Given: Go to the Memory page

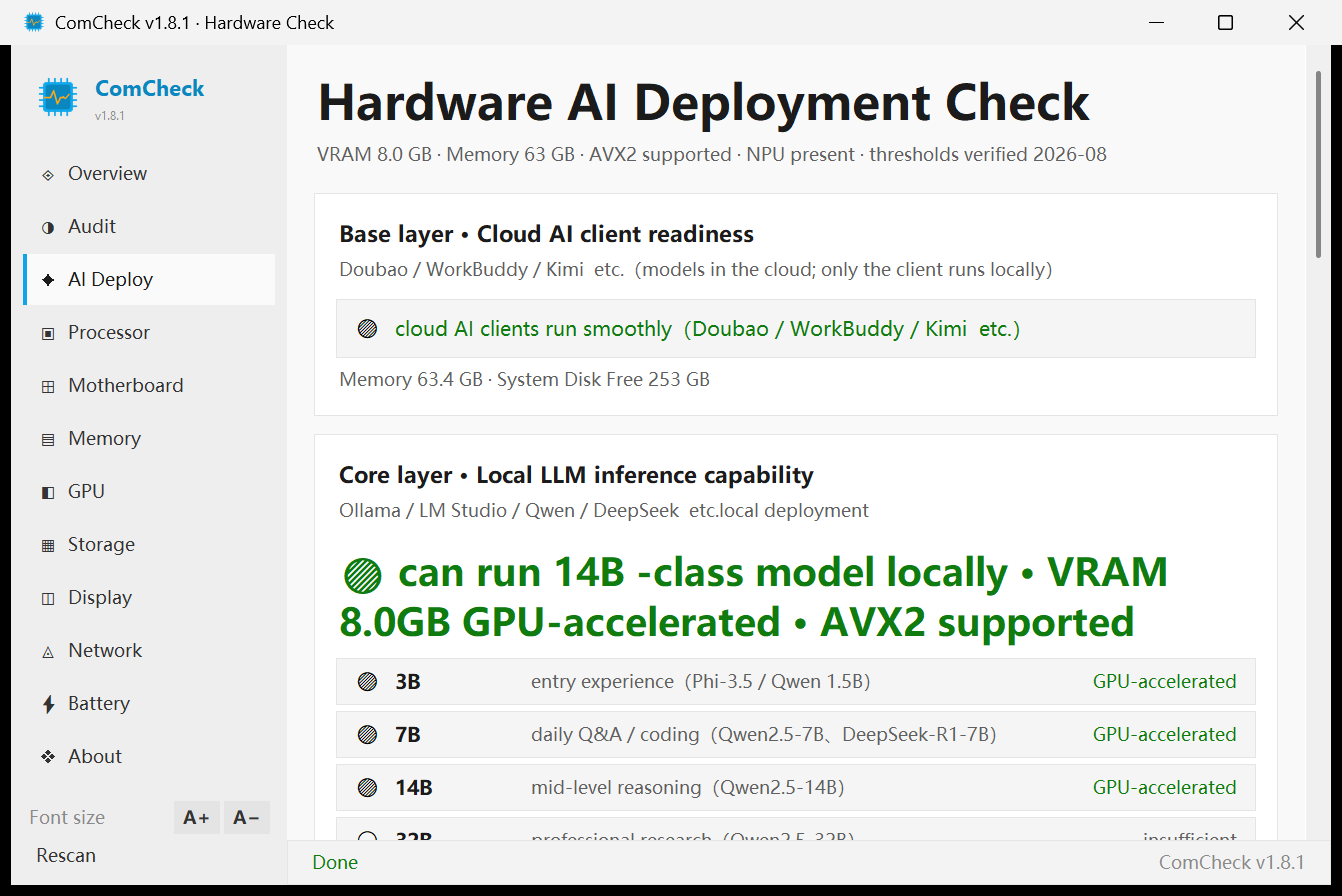Looking at the screenshot, I should [149, 439].
